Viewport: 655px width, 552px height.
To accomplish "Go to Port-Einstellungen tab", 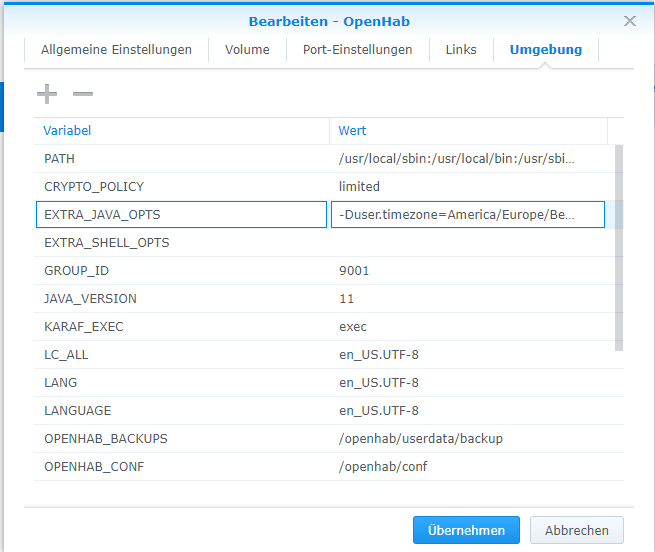I will point(357,50).
